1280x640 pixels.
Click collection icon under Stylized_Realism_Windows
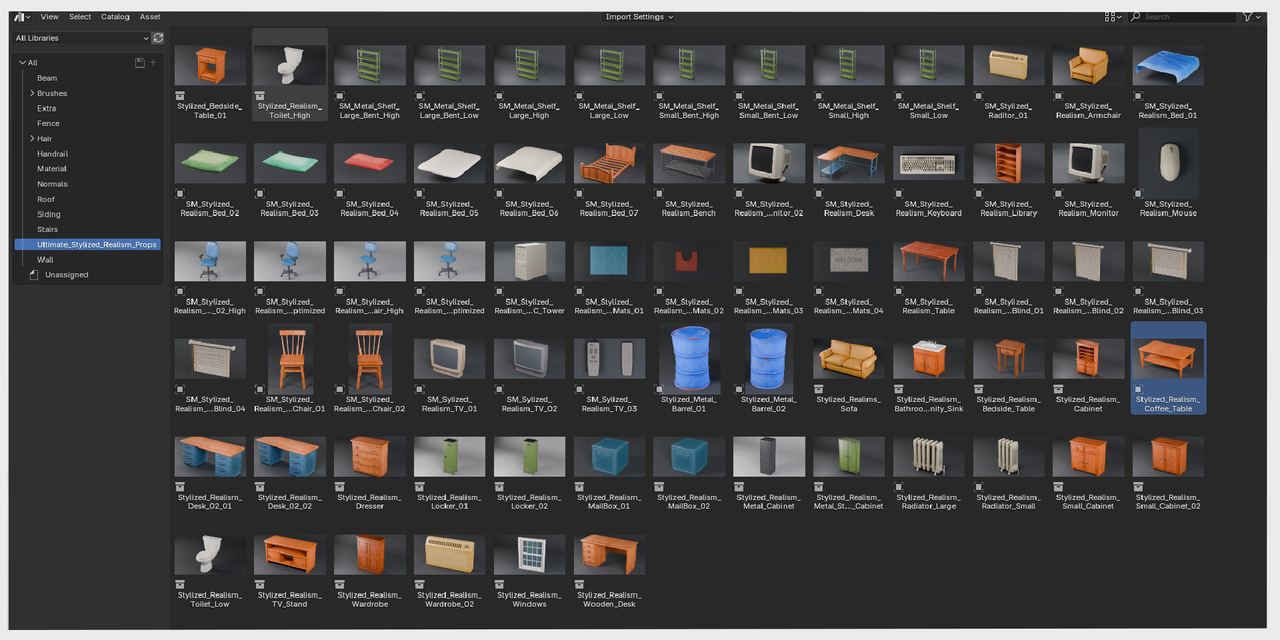(x=500, y=585)
